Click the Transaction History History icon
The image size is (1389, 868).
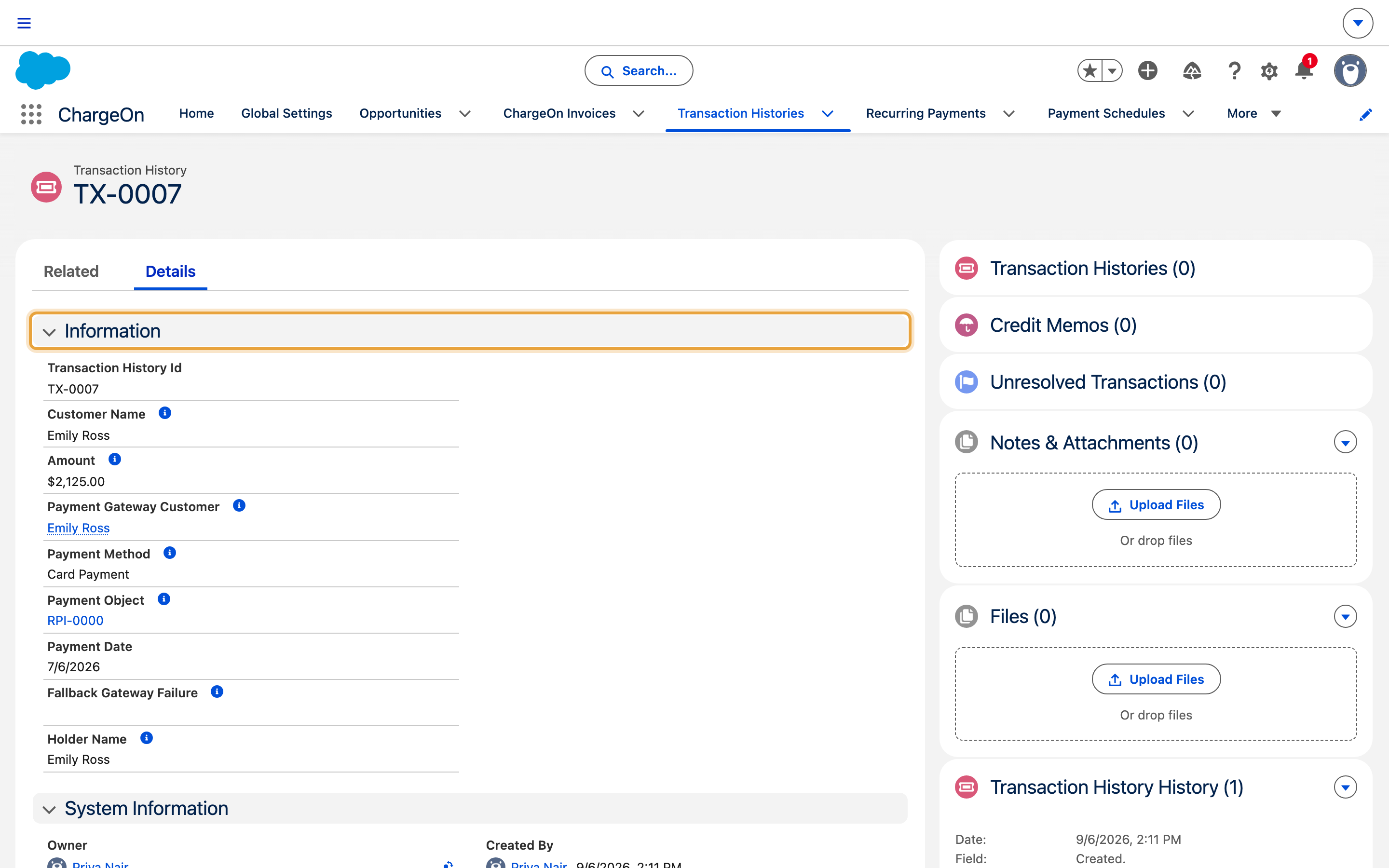point(967,787)
